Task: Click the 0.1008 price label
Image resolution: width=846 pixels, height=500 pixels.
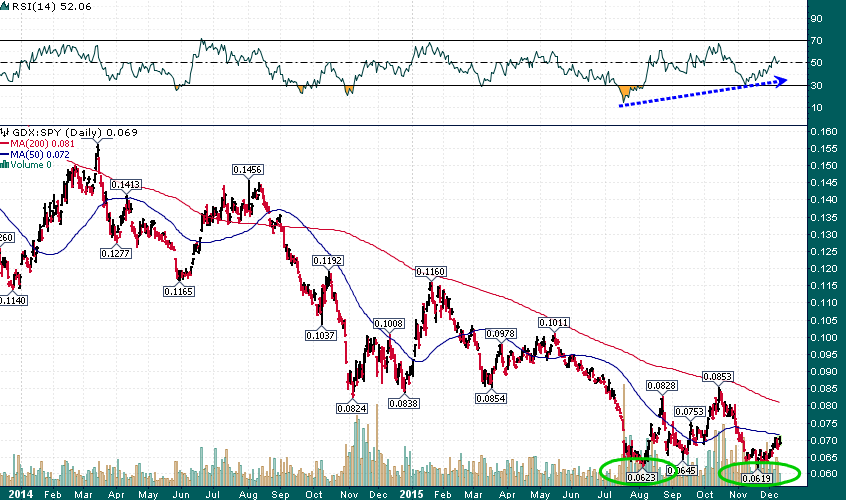Action: tap(388, 324)
